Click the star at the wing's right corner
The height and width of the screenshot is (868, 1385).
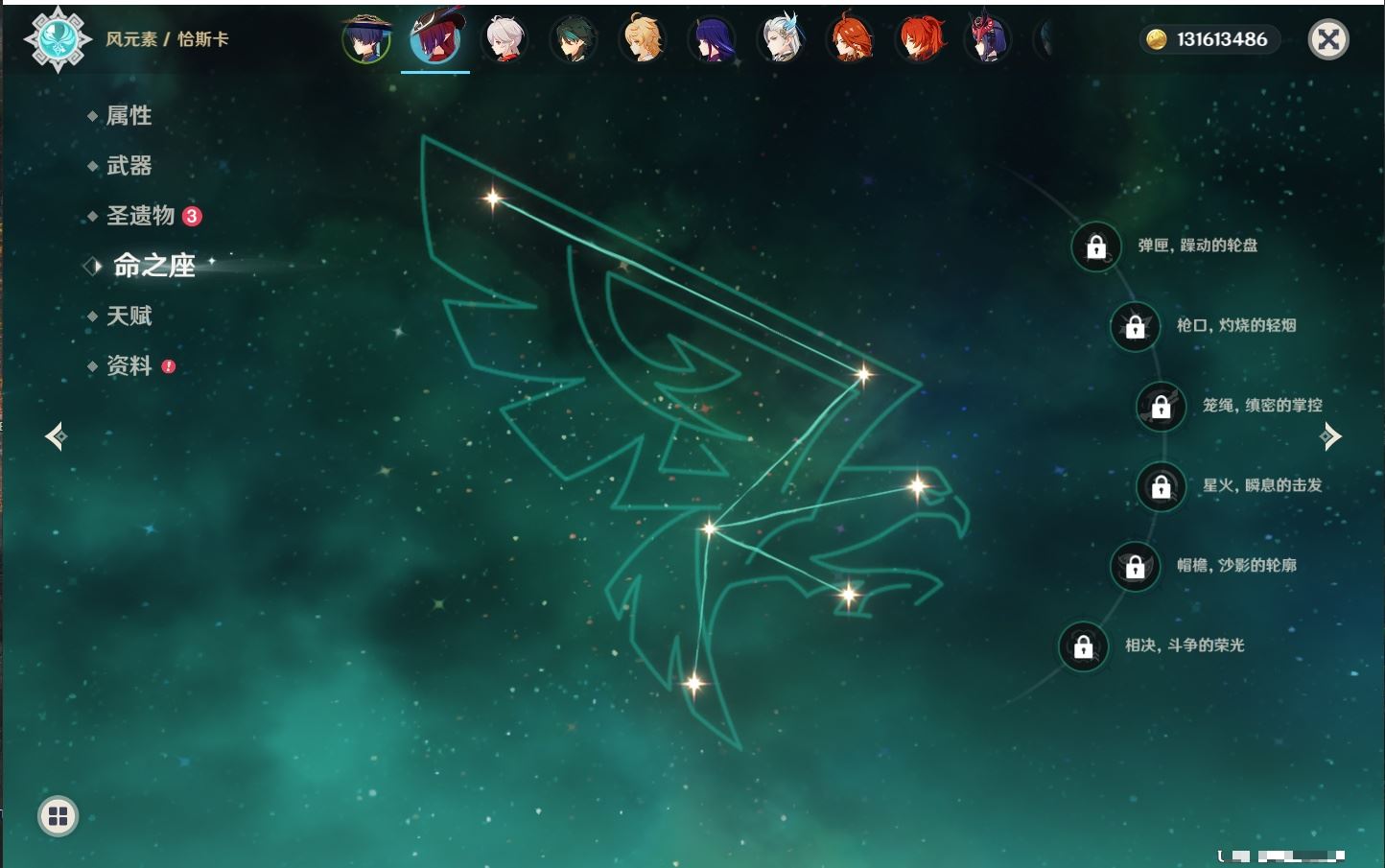coord(863,374)
